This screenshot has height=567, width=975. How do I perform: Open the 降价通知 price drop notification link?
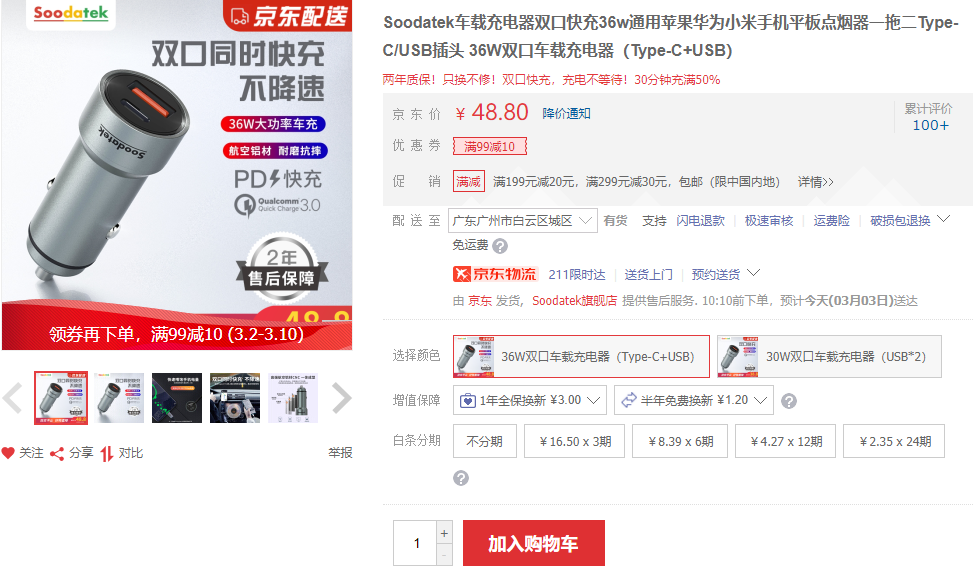(x=566, y=114)
